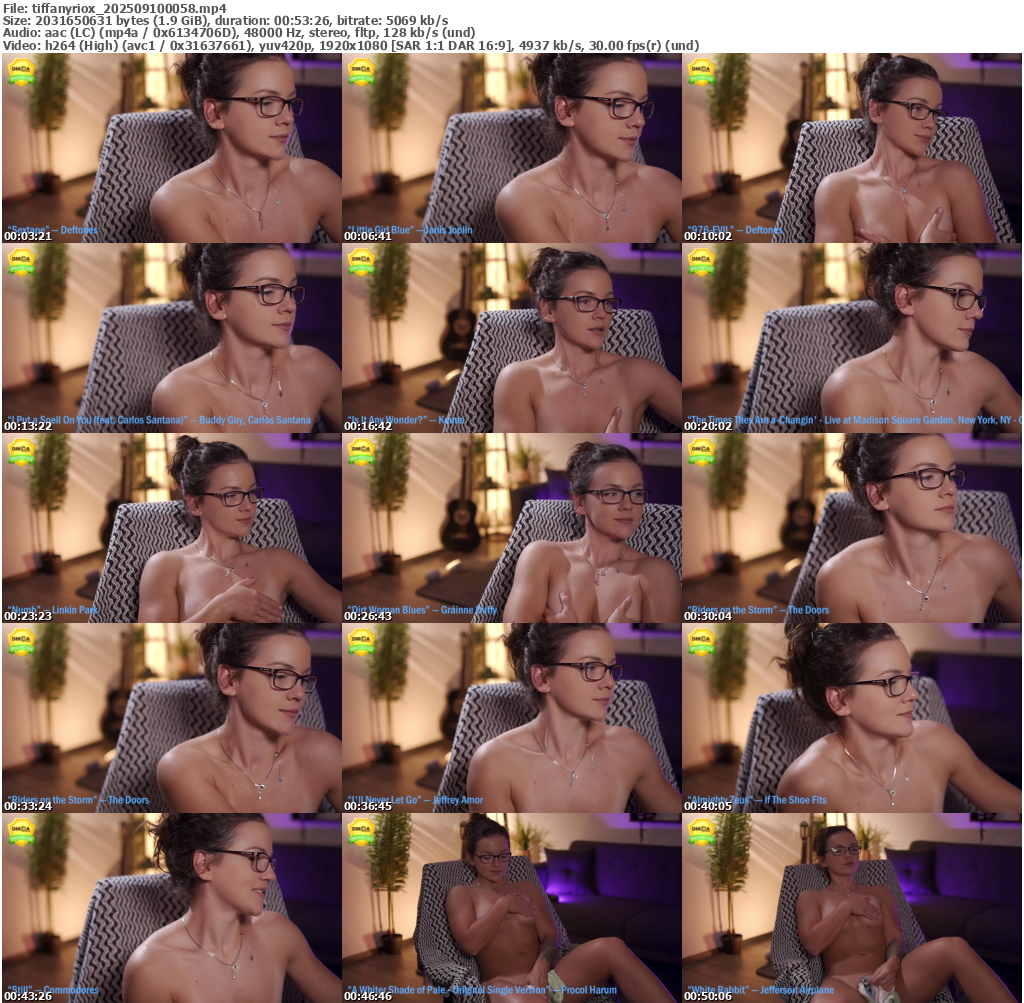
Task: Click the "White Rabbit" — Jefferson Airplane caption
Action: tap(760, 990)
